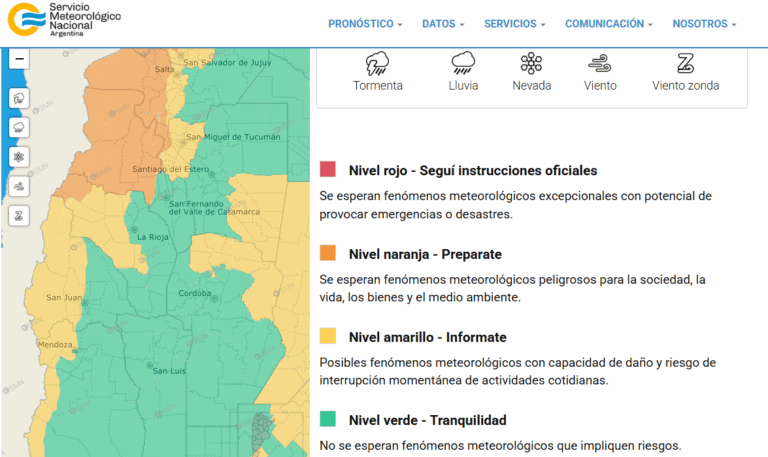768x457 pixels.
Task: Open the COMUNICACIÓN menu
Action: click(x=609, y=24)
